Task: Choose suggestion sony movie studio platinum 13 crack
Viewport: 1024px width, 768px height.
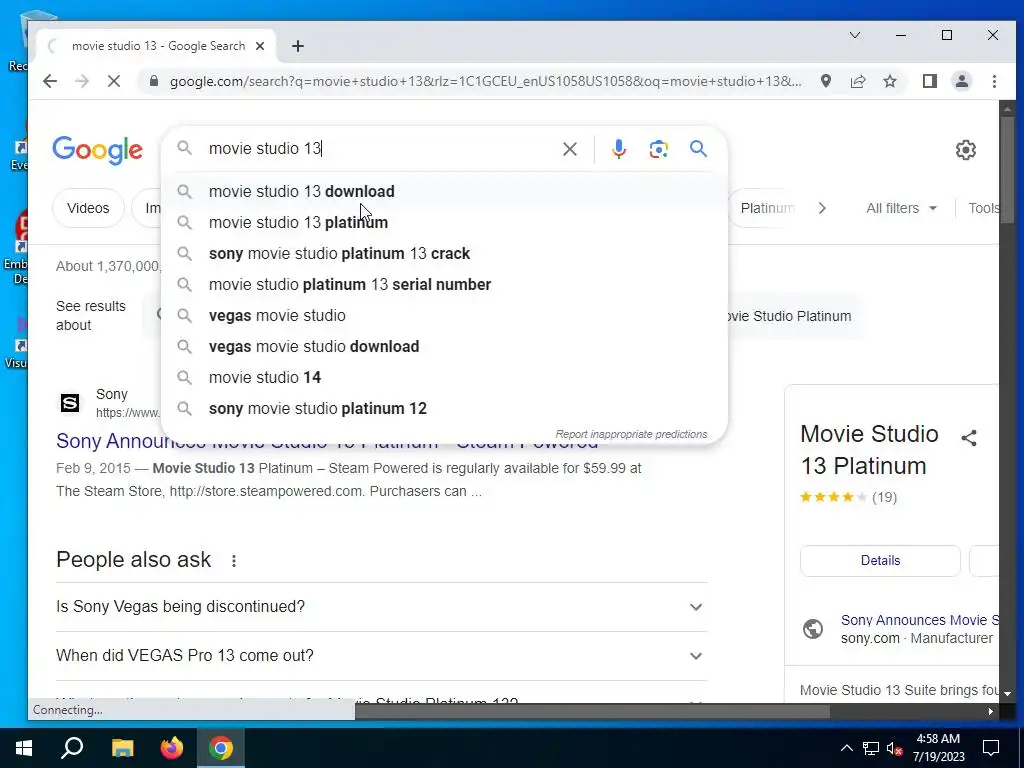Action: 444,253
